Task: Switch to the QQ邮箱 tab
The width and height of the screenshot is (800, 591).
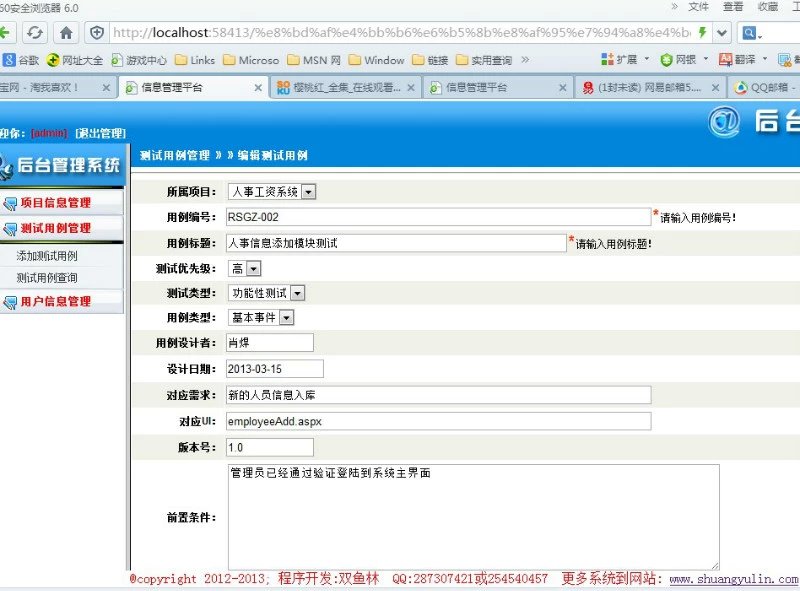Action: [764, 88]
